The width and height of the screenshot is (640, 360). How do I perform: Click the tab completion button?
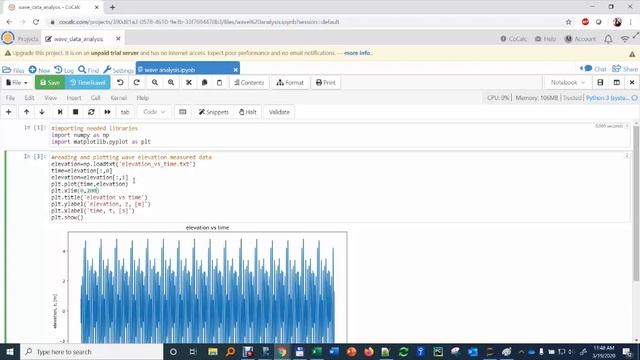point(125,112)
